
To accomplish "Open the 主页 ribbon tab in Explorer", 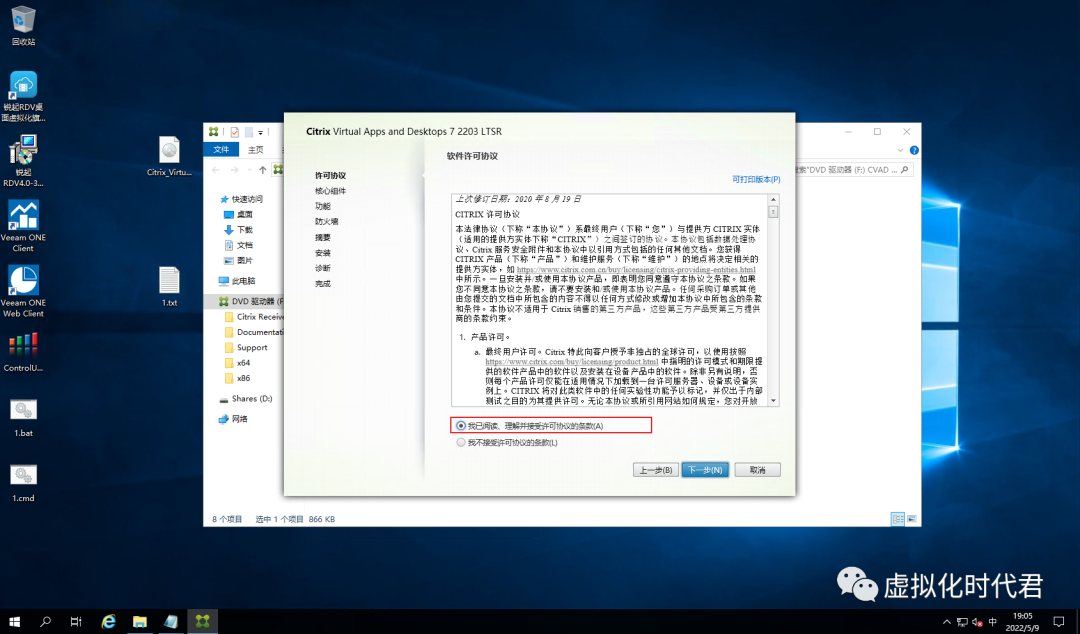I will (256, 150).
